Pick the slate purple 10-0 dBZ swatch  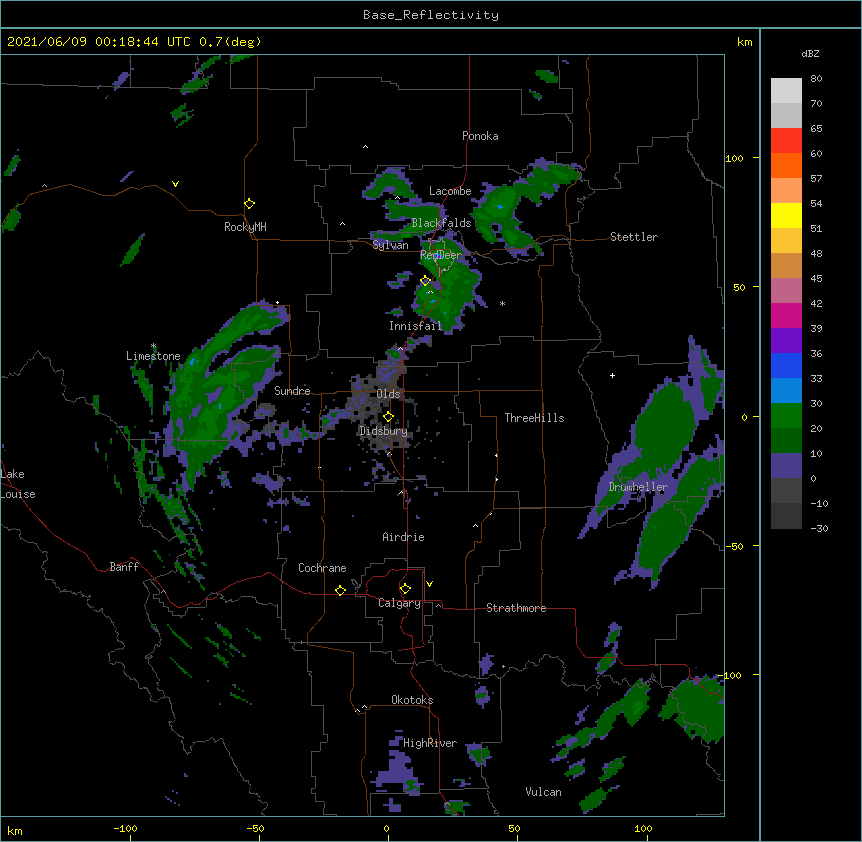point(786,466)
